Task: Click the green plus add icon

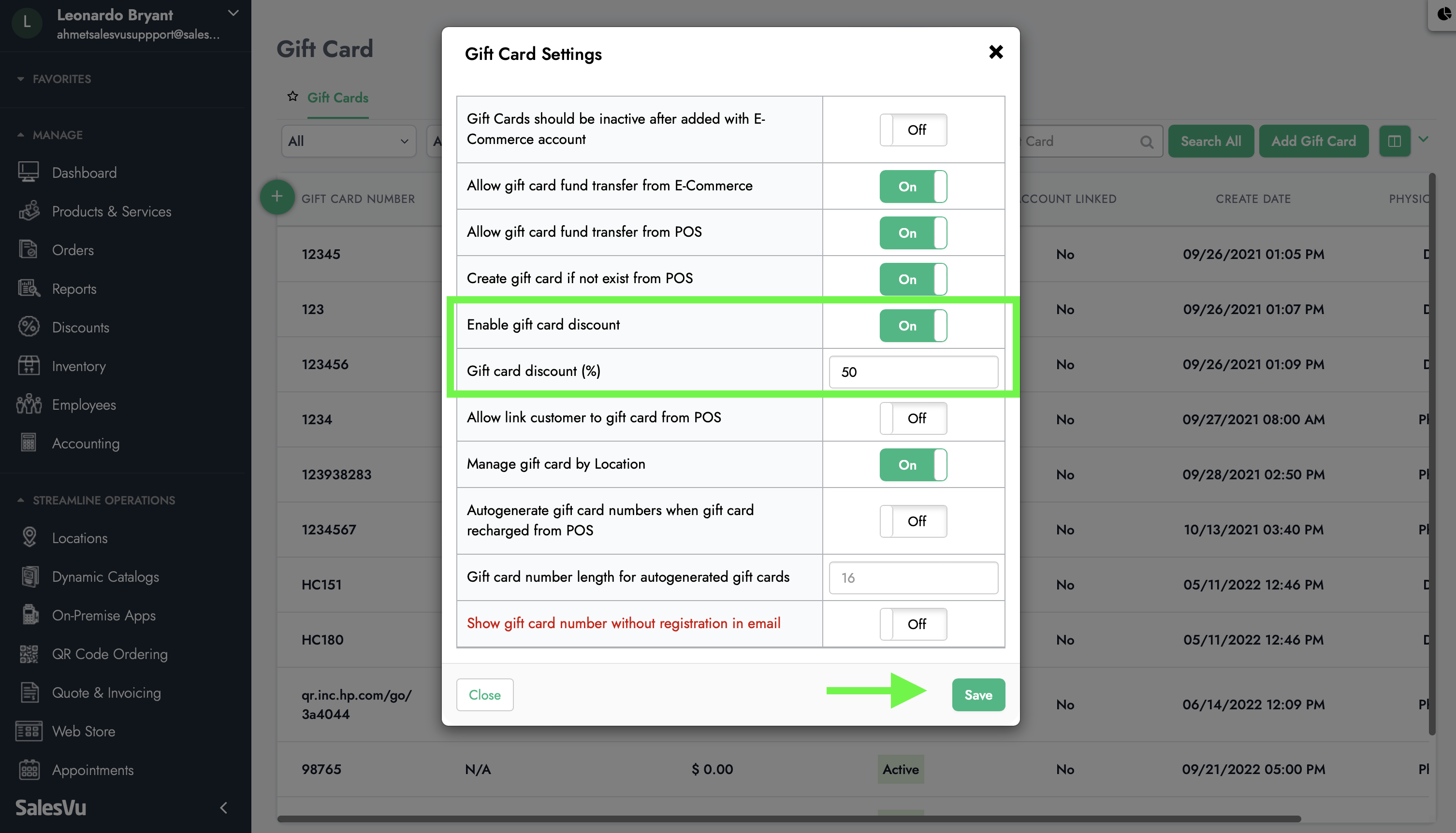Action: 277,197
